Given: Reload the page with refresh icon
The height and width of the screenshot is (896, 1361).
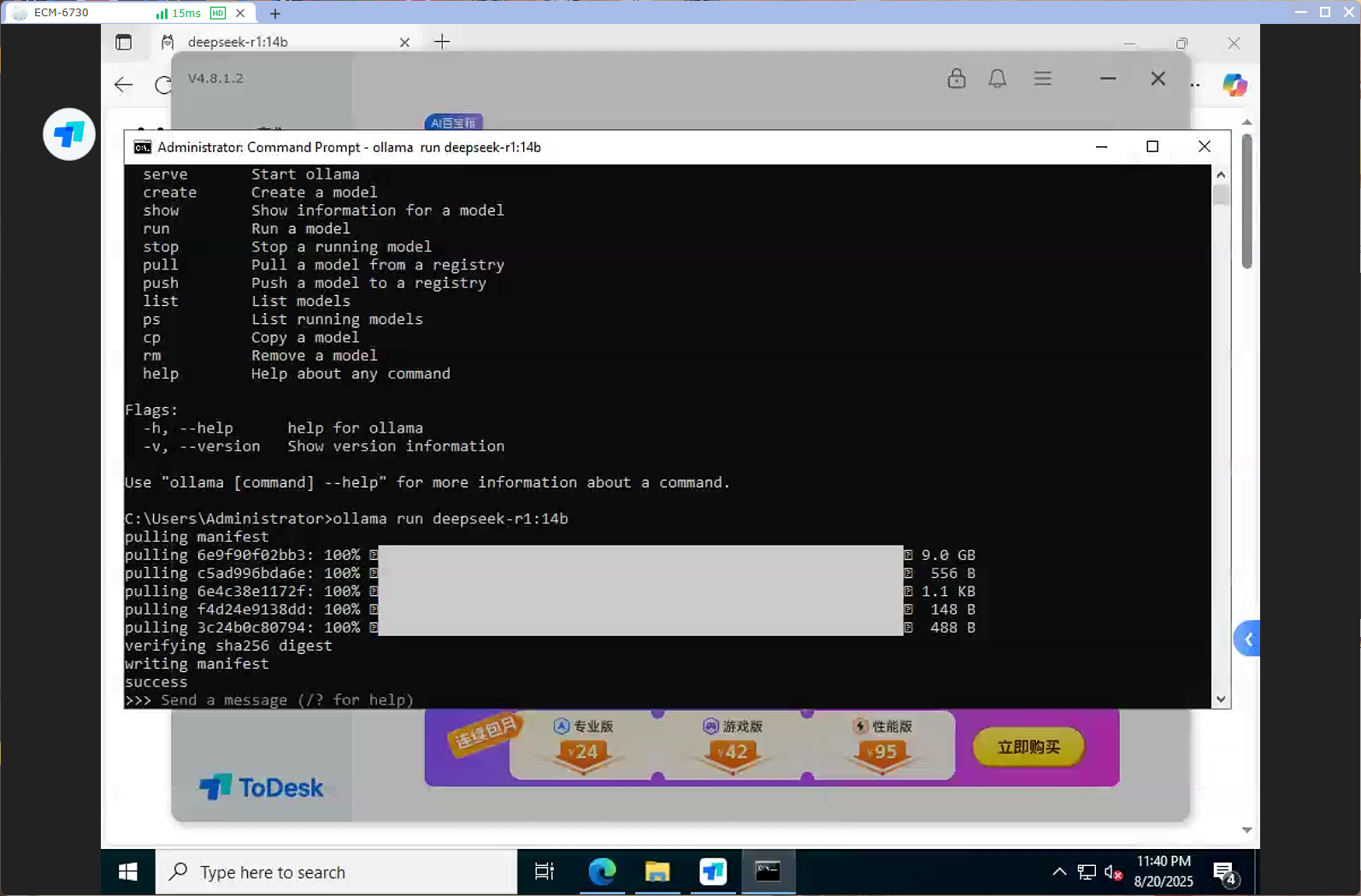Looking at the screenshot, I should click(162, 84).
